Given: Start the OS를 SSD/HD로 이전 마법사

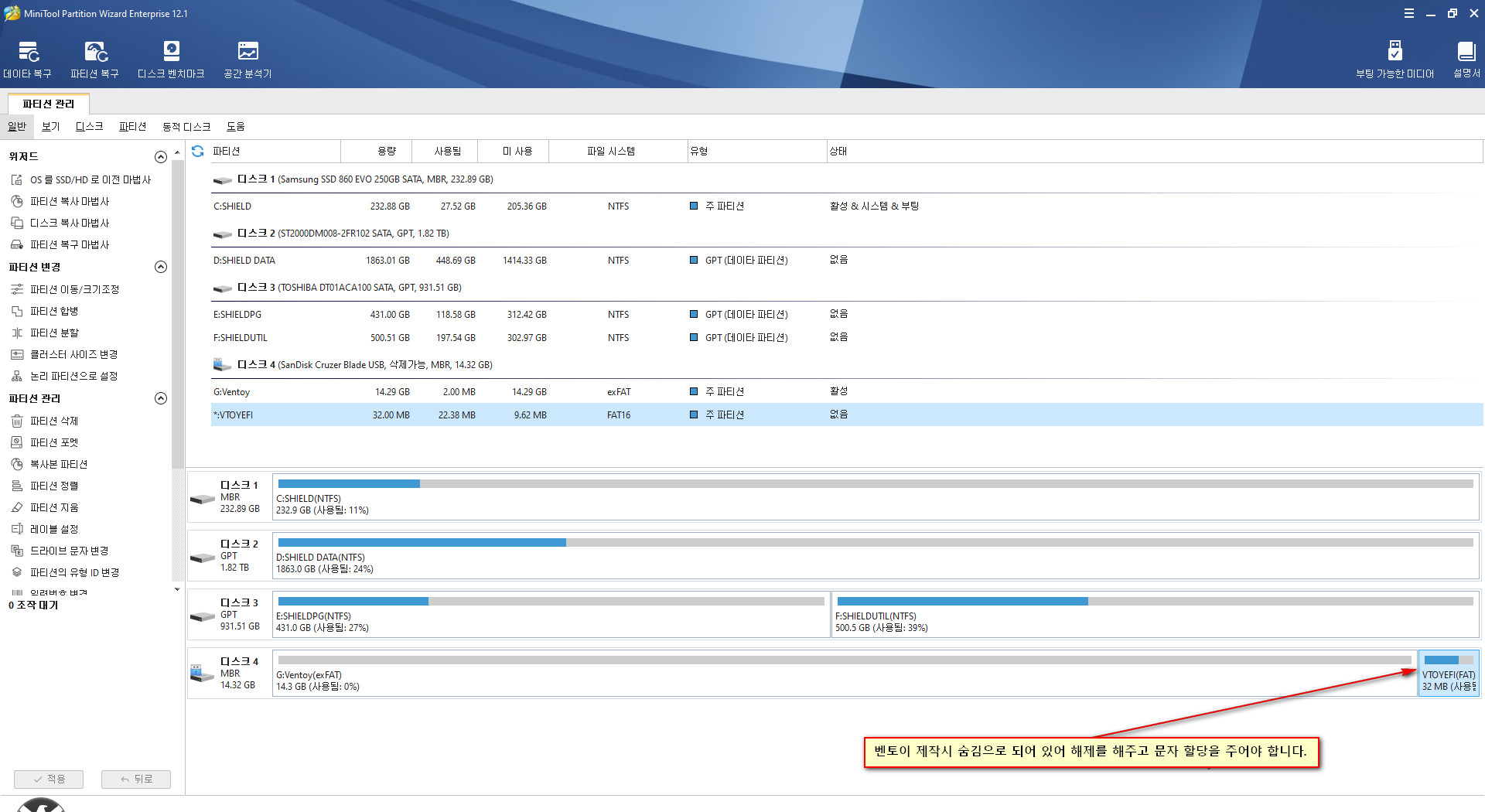Looking at the screenshot, I should click(x=82, y=179).
